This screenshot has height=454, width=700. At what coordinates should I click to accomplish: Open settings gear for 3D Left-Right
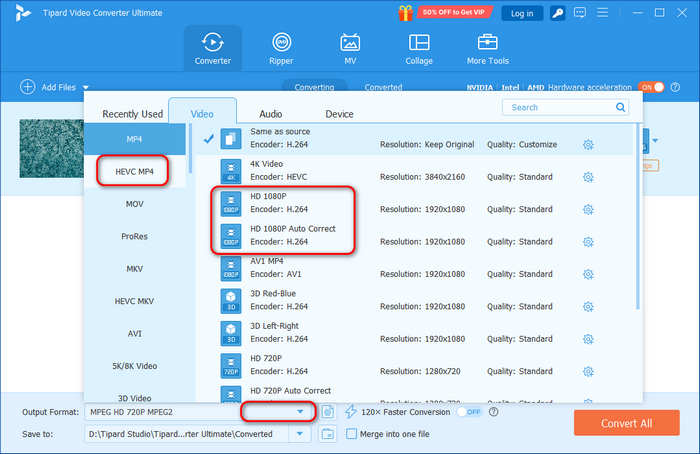tap(588, 339)
